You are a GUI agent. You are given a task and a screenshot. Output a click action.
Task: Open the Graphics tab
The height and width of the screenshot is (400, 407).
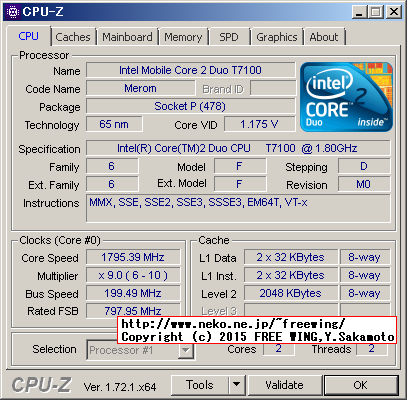point(277,37)
